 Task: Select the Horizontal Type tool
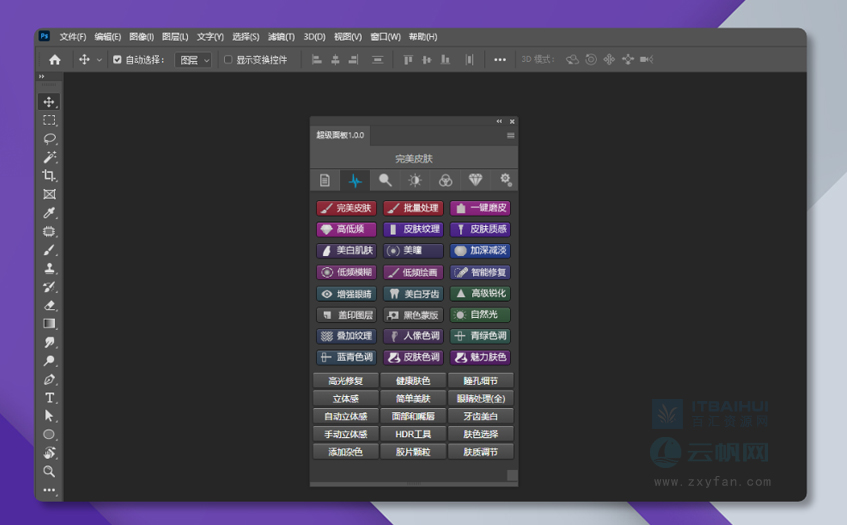tap(49, 398)
